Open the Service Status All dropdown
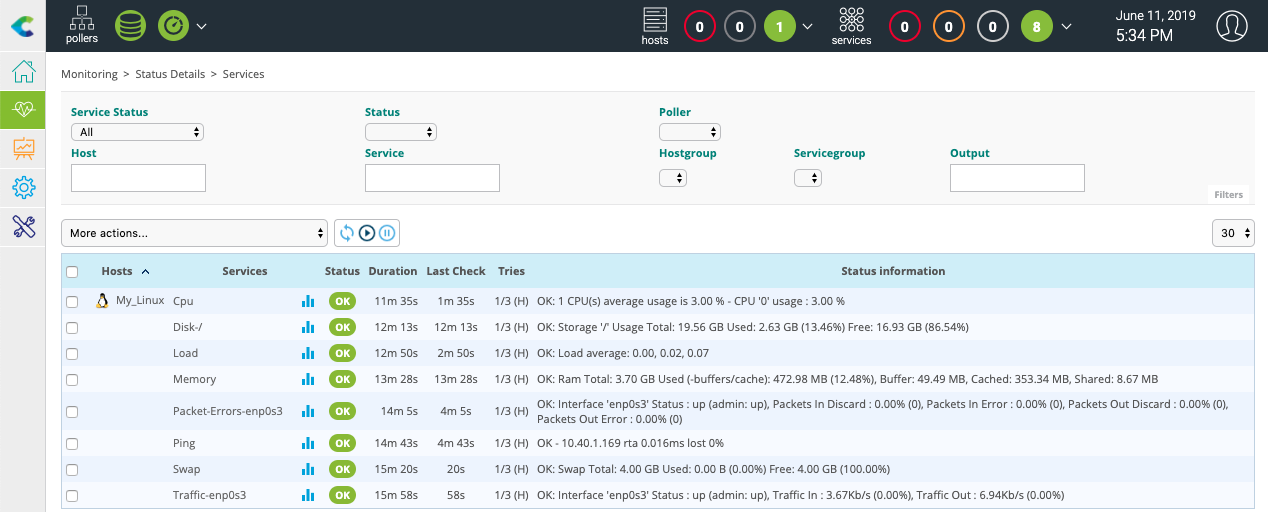The image size is (1268, 512). click(137, 132)
